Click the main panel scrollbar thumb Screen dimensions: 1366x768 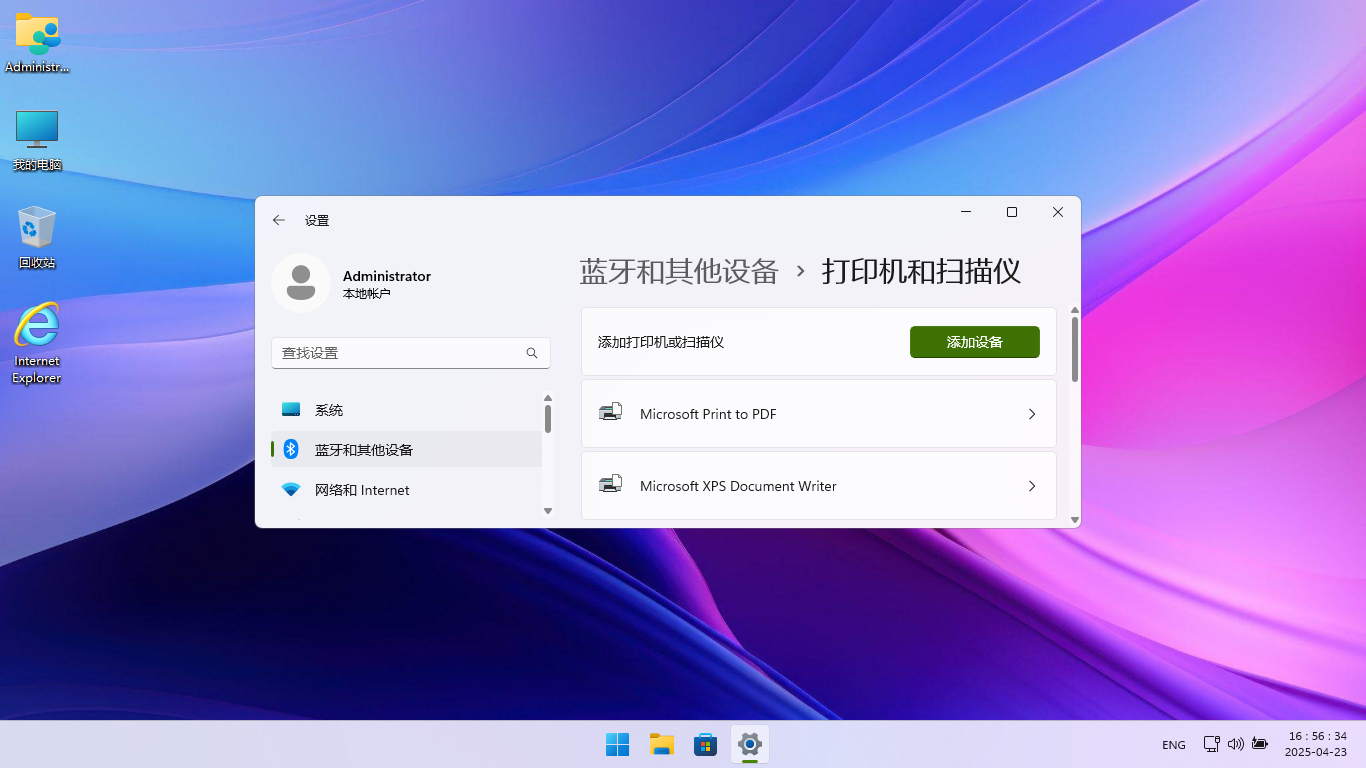pyautogui.click(x=1075, y=349)
